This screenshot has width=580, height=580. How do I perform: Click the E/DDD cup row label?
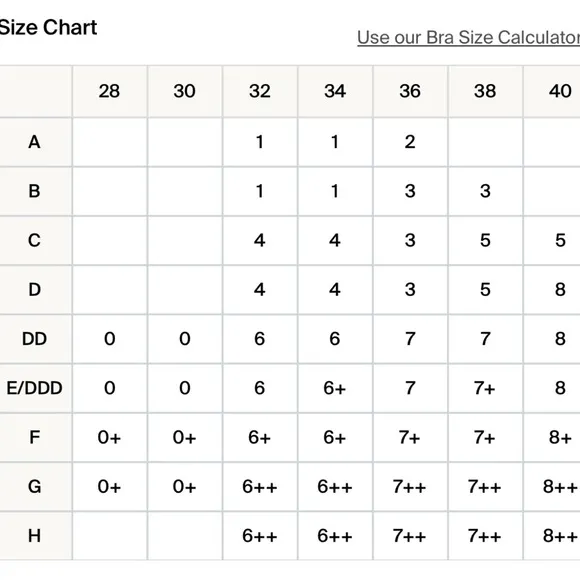[34, 388]
